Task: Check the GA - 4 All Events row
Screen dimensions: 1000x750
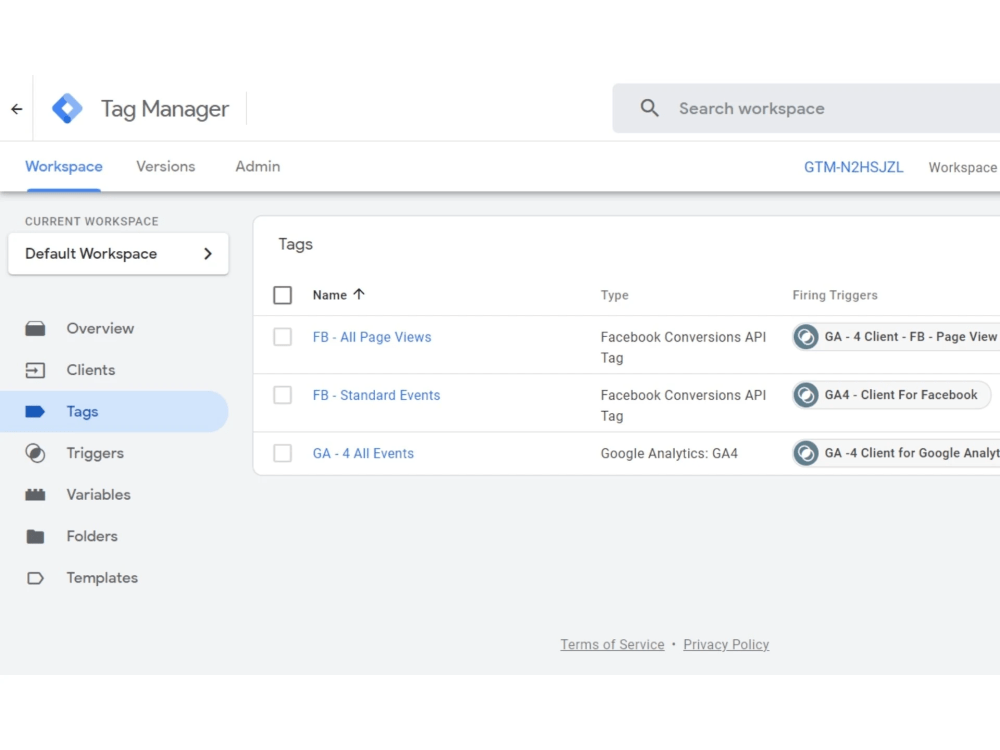Action: (x=283, y=453)
